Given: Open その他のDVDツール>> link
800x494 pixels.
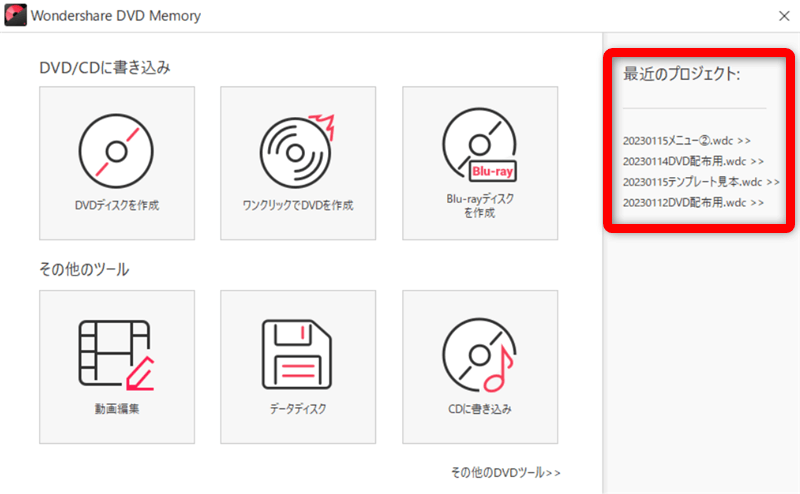Looking at the screenshot, I should tap(506, 473).
